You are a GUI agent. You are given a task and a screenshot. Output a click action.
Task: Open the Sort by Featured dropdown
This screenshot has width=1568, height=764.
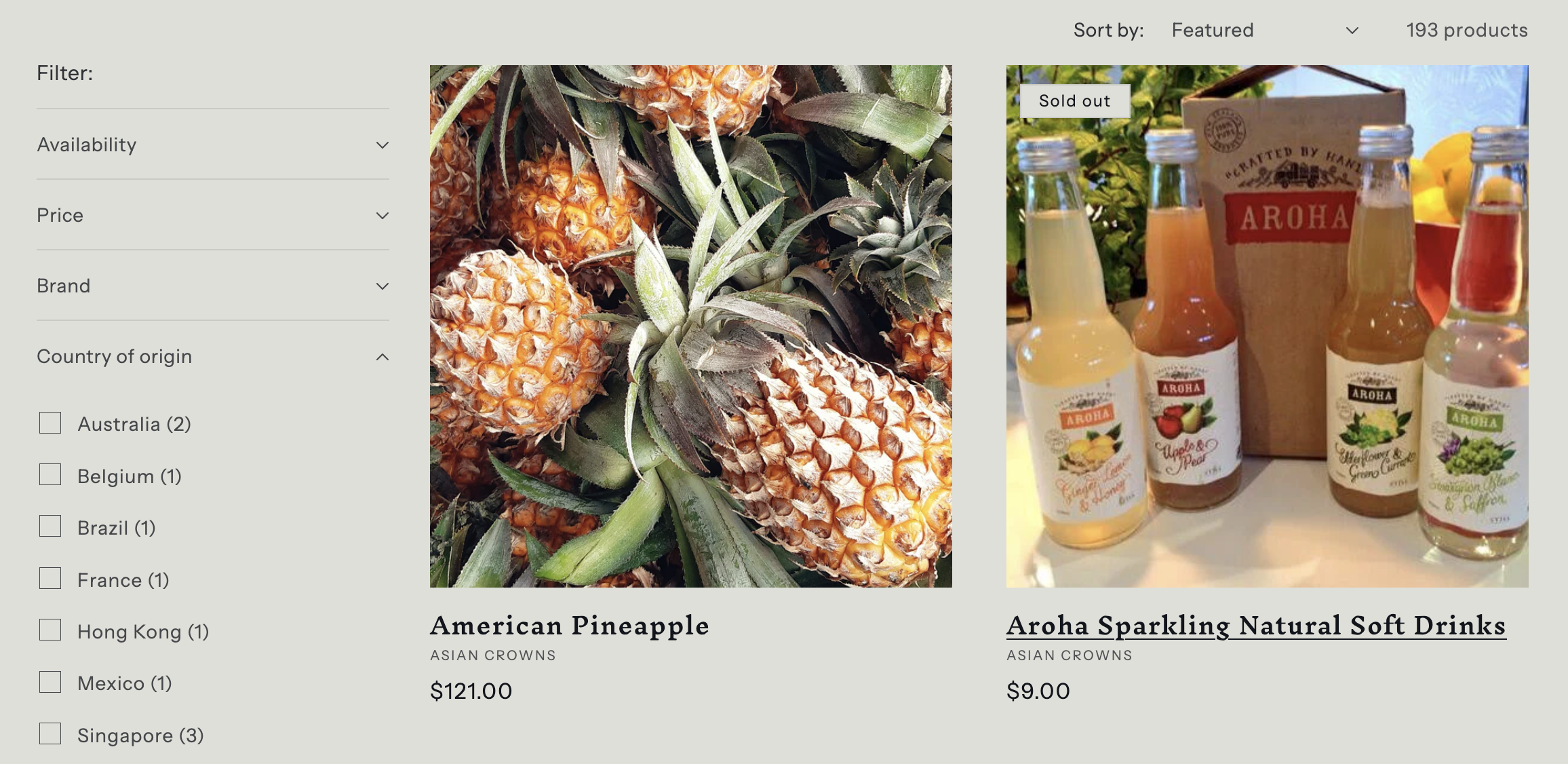[1264, 31]
